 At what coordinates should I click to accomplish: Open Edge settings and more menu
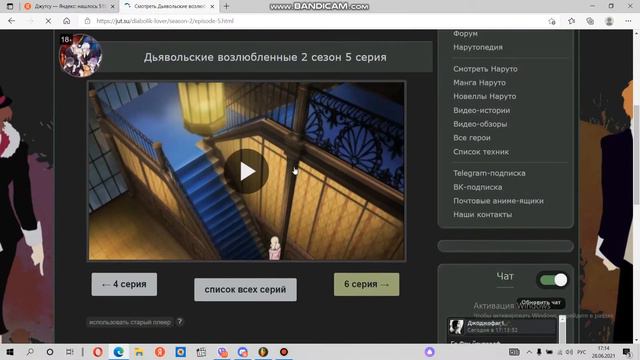coord(628,21)
